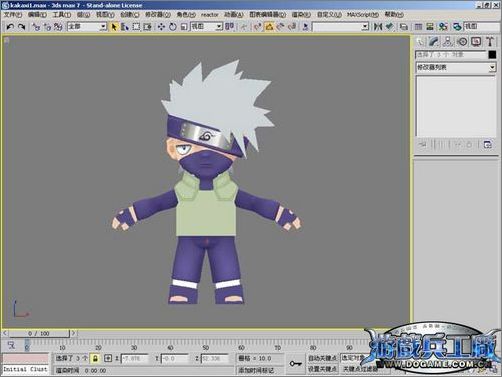This screenshot has height=377, width=502.
Task: Click the Set Key button
Action: 322,369
